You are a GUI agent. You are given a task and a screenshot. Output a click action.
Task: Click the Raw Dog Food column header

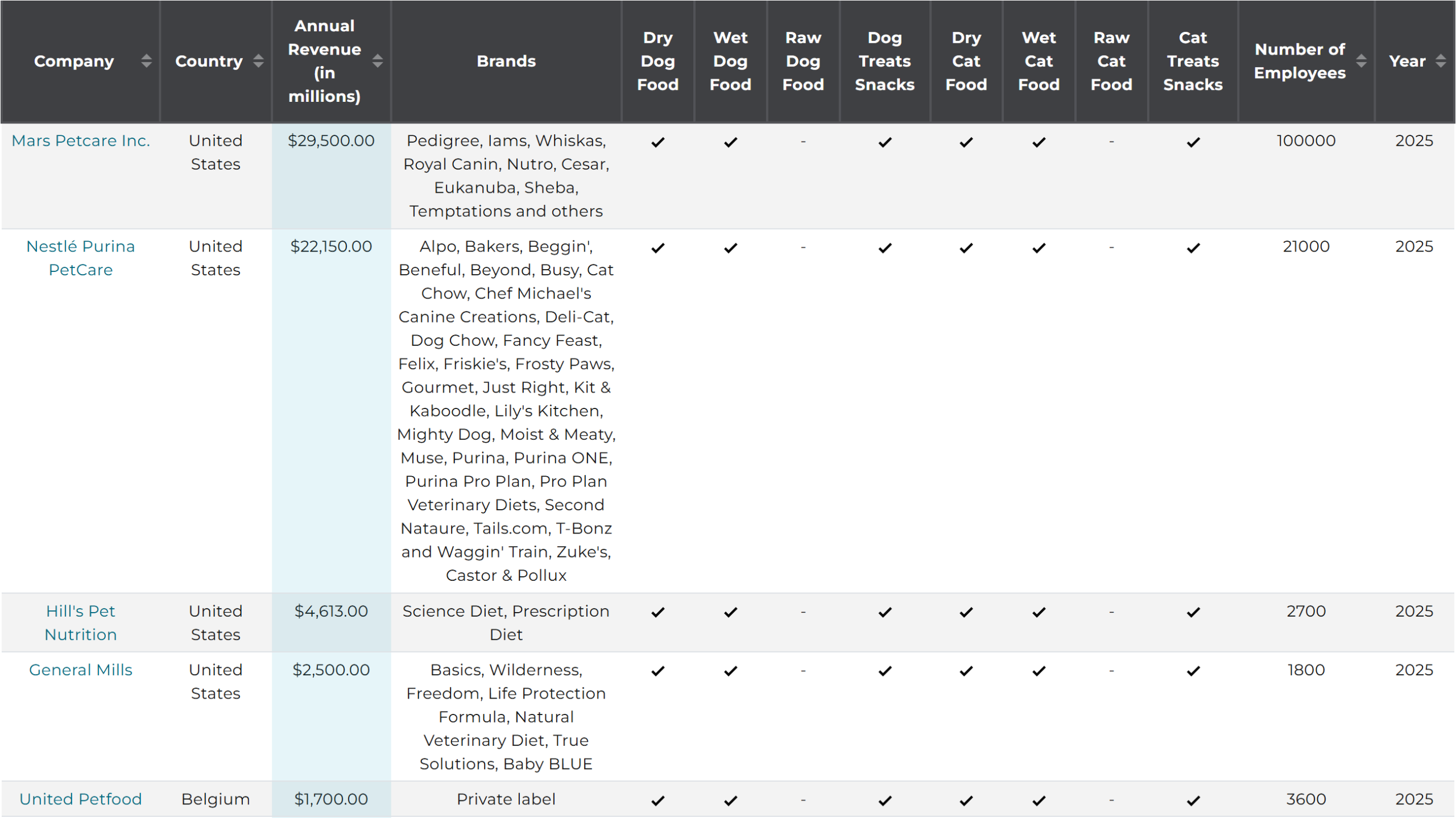tap(803, 61)
